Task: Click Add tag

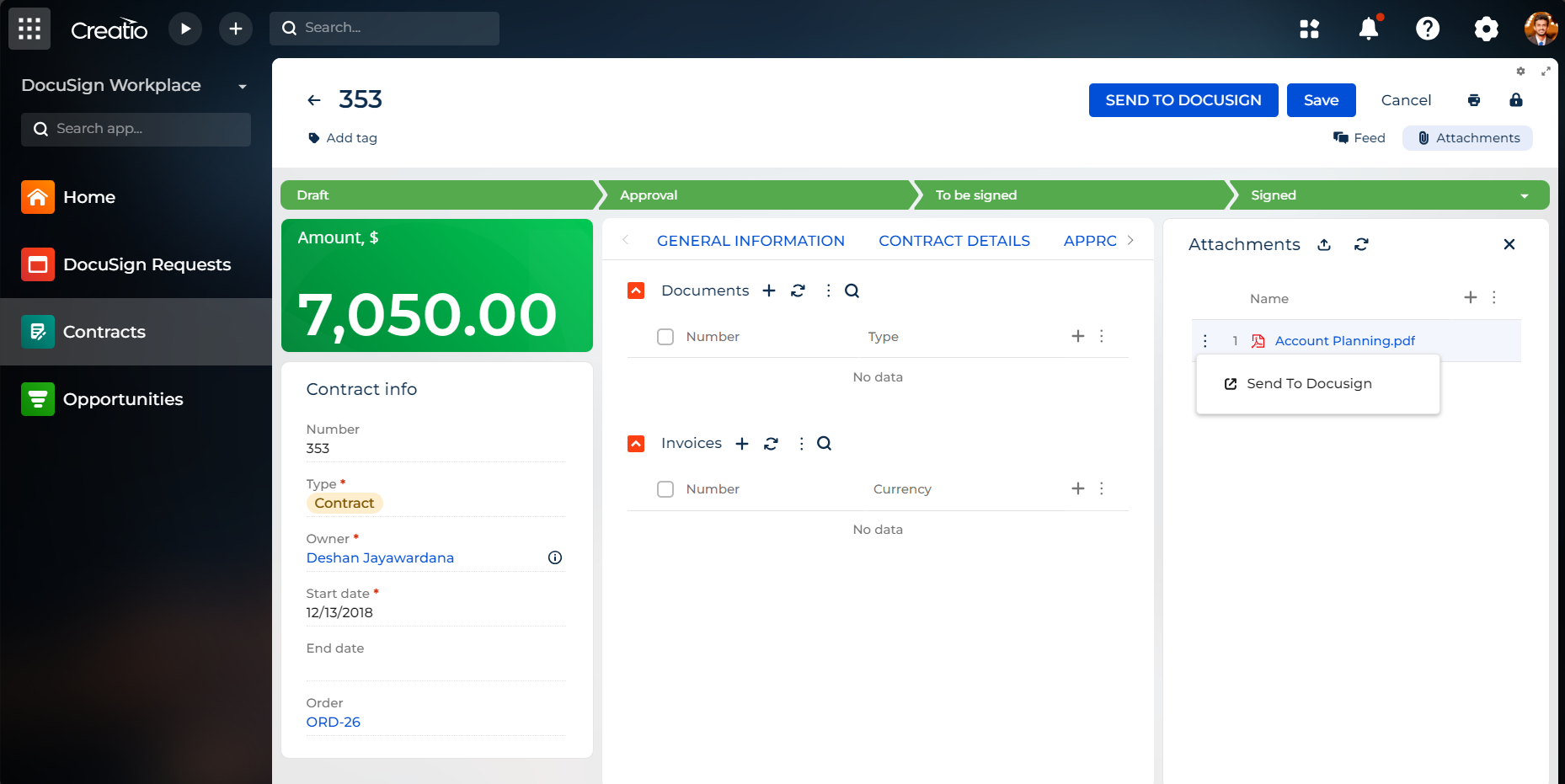Action: (343, 138)
